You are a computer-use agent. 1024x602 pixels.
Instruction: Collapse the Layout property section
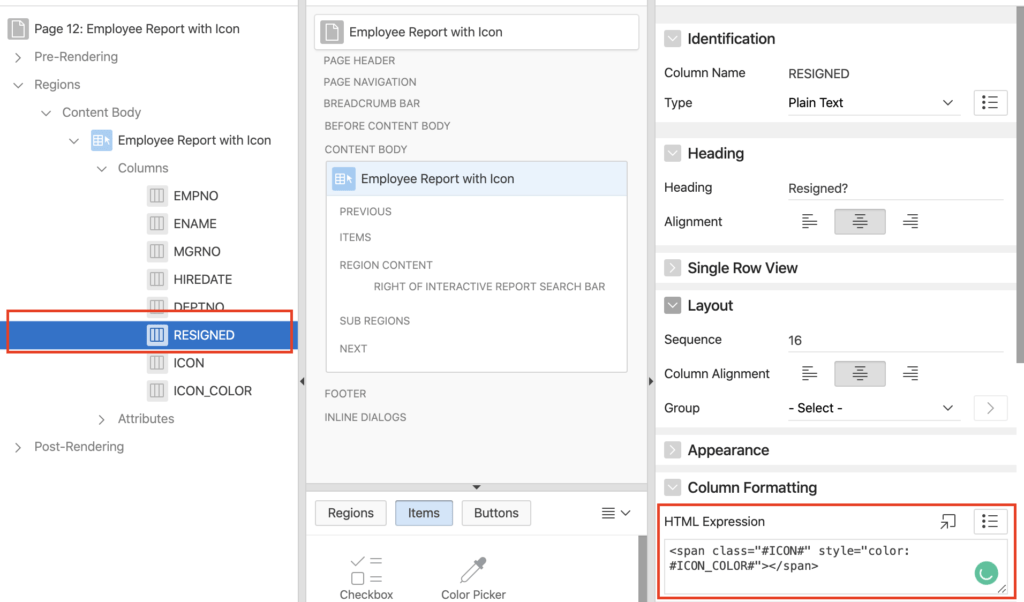point(673,306)
